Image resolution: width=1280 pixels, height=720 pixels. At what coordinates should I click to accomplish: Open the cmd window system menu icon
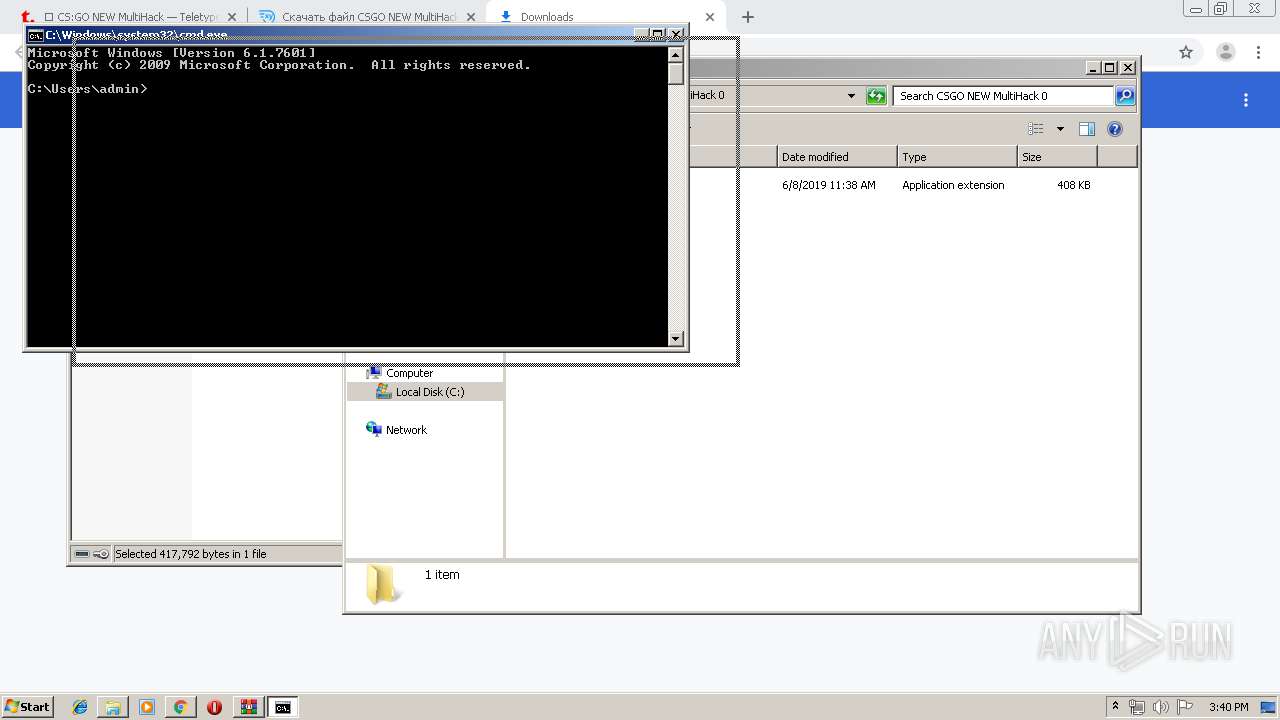pos(35,35)
